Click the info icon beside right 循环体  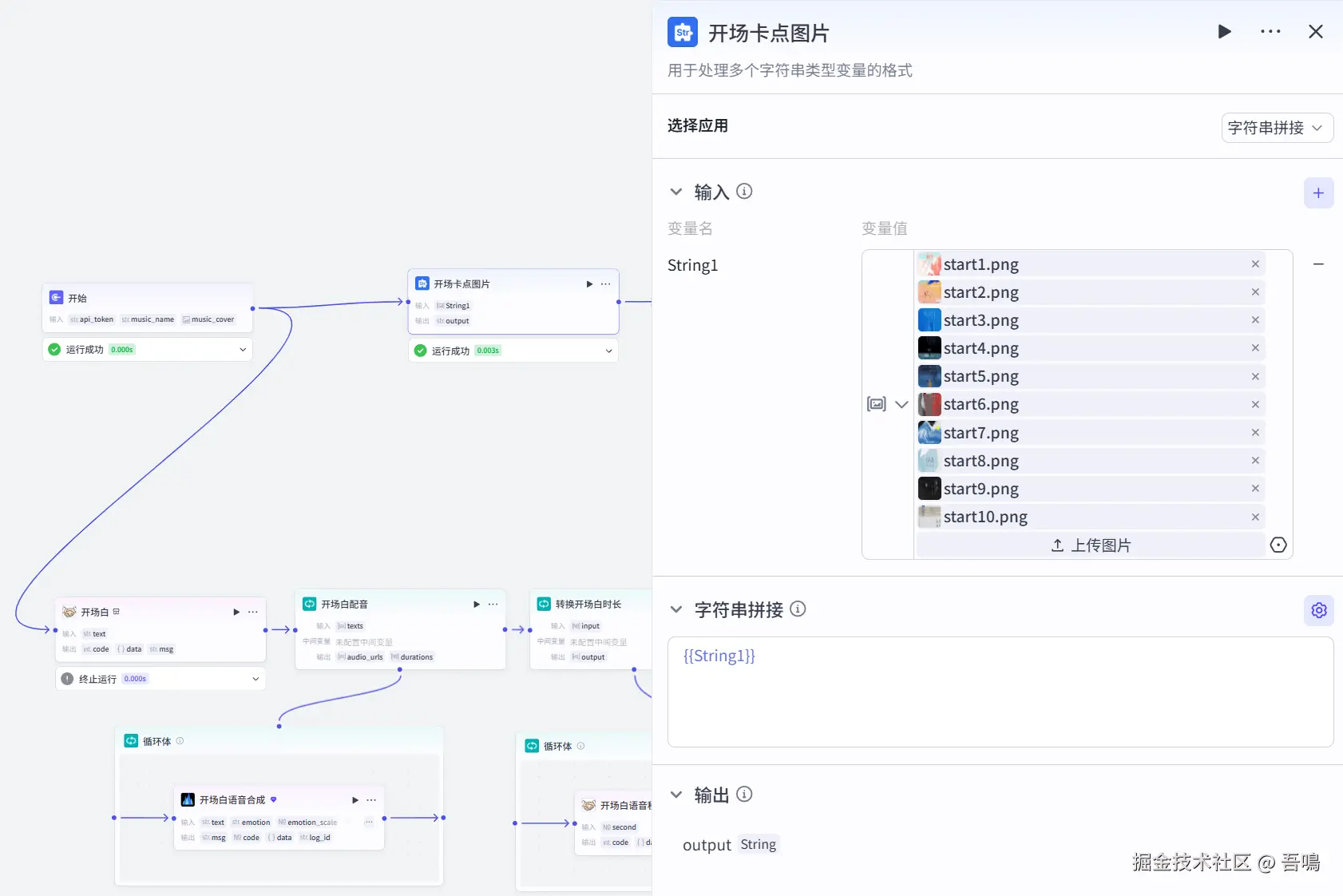tap(580, 746)
